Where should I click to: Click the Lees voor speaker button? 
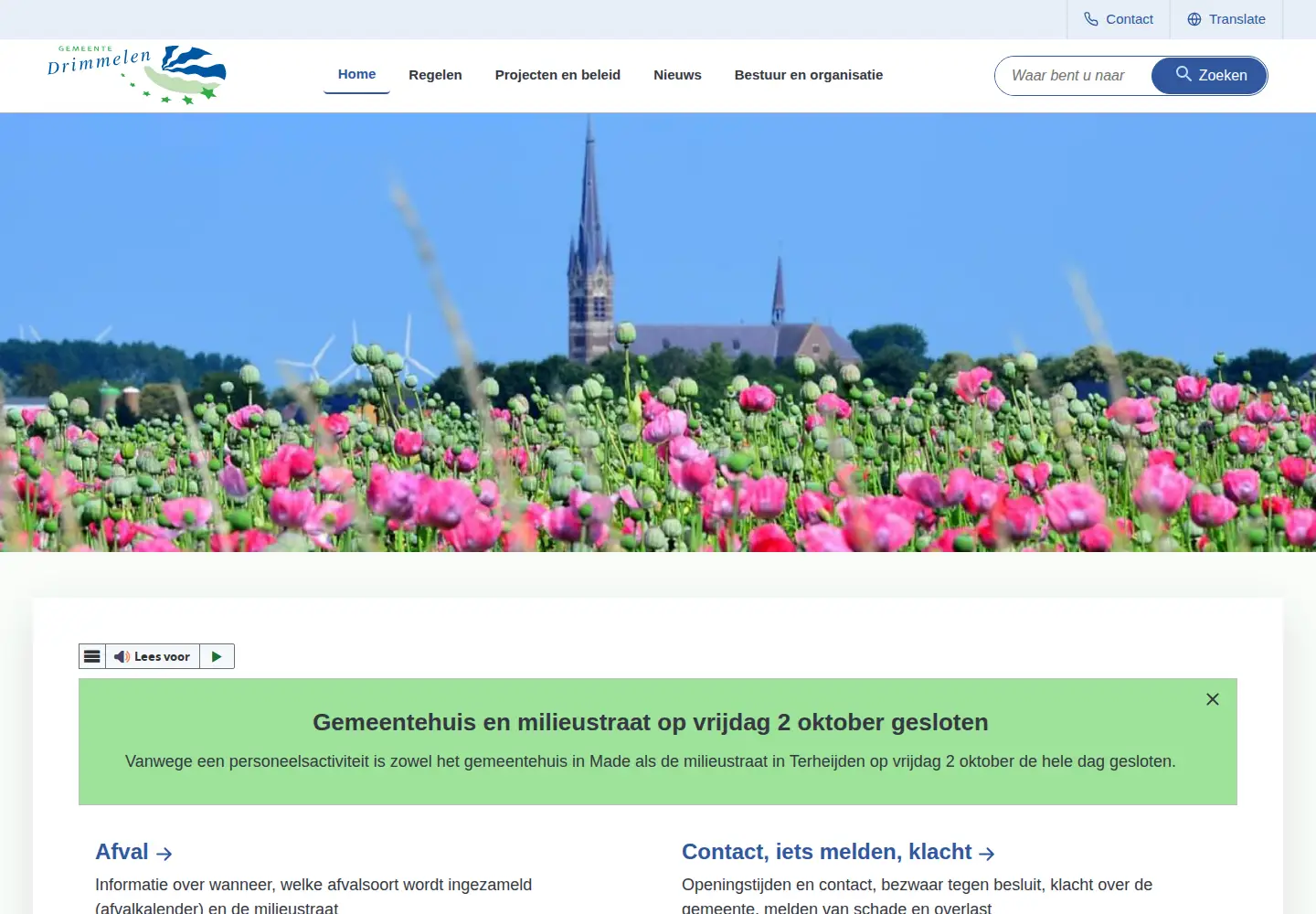153,656
